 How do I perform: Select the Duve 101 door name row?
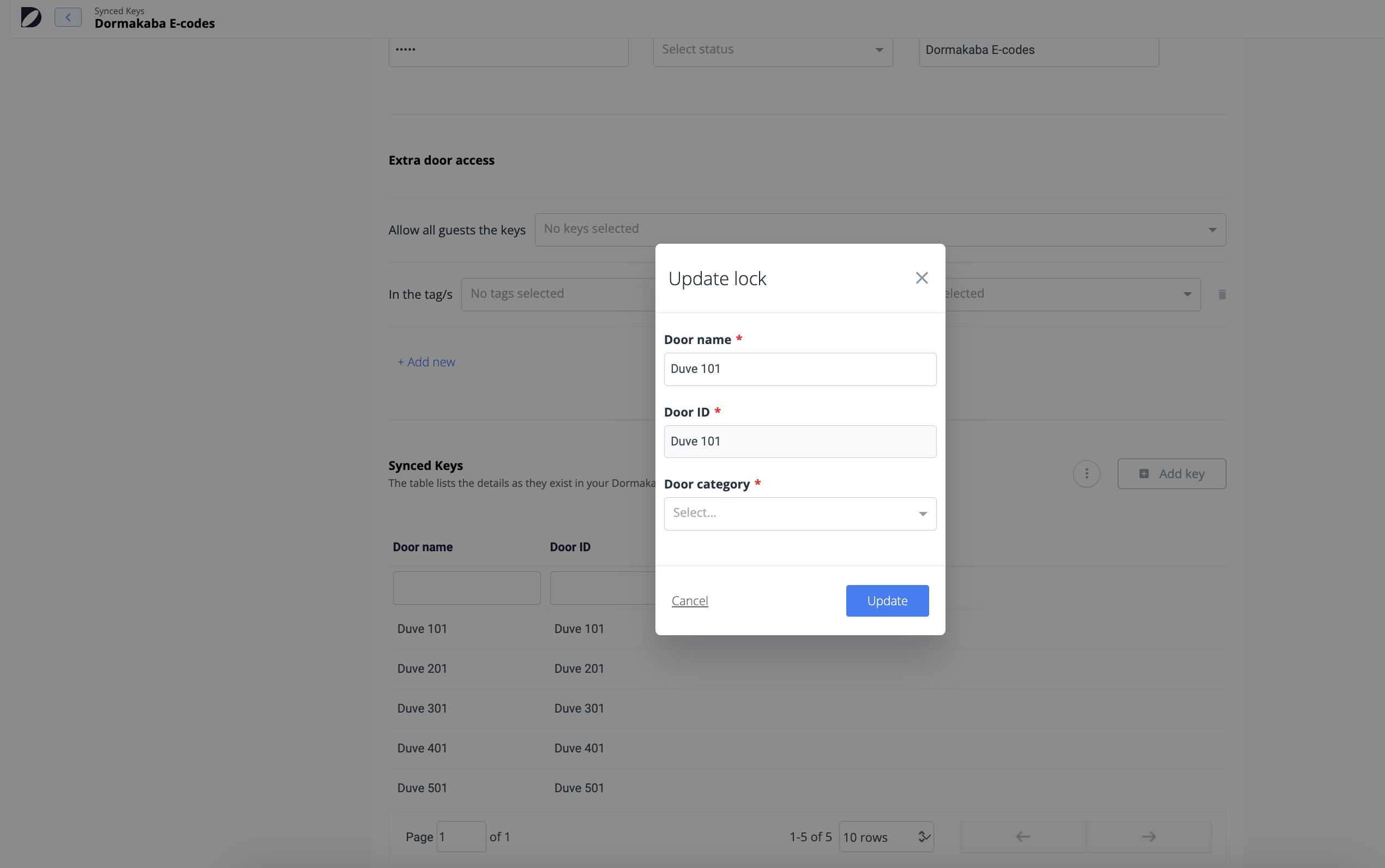click(x=422, y=629)
